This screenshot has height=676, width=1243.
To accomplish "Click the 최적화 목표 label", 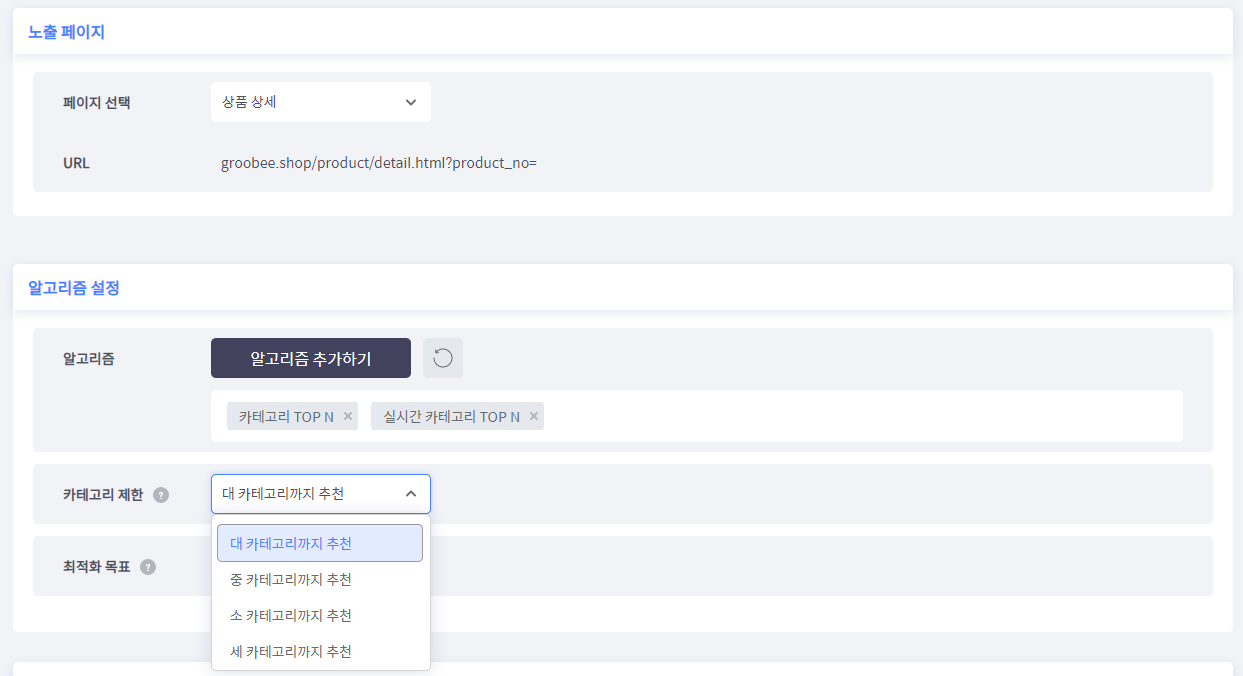I will tap(97, 567).
